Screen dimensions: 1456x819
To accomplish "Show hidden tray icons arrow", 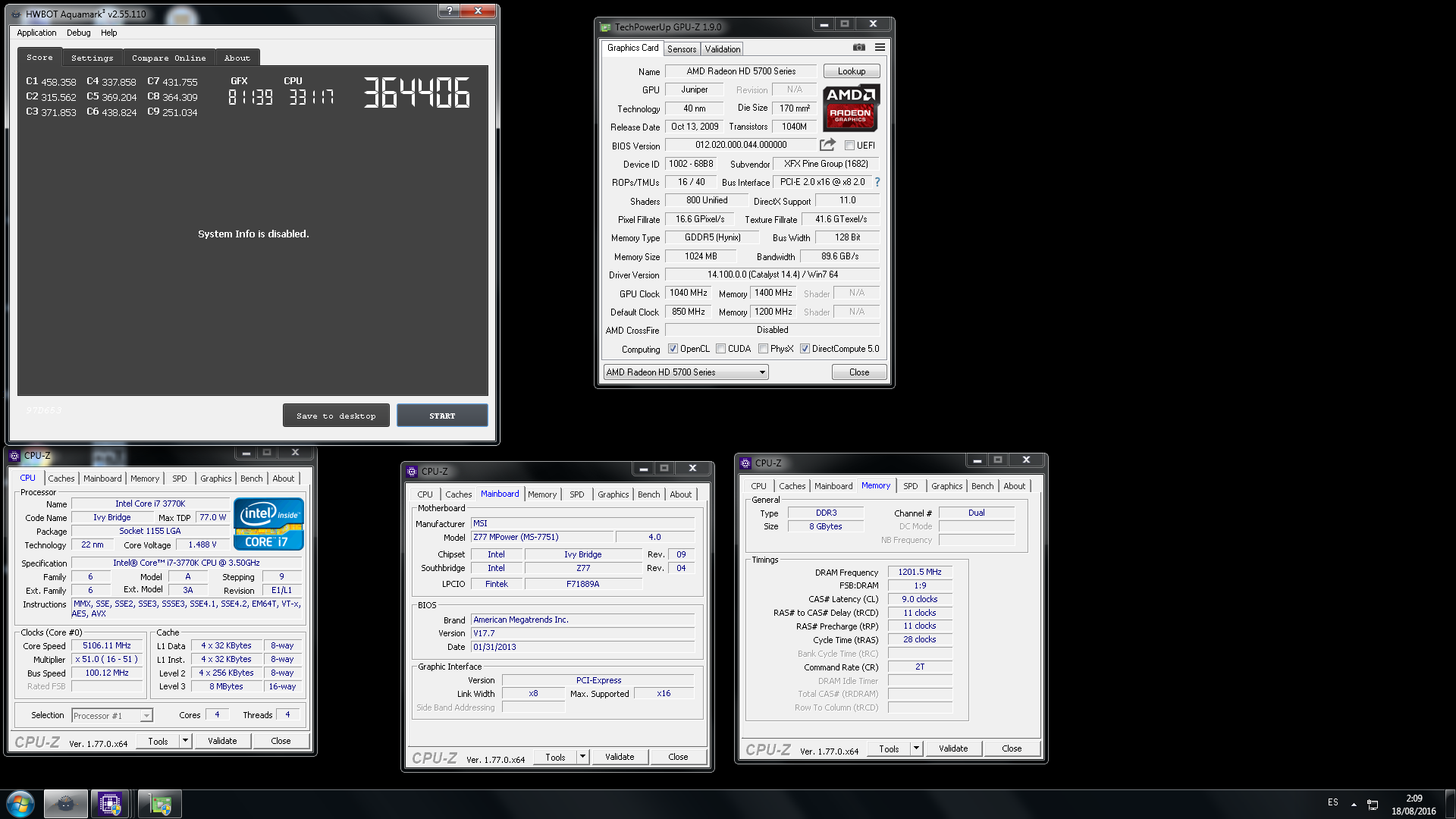I will (x=1354, y=804).
